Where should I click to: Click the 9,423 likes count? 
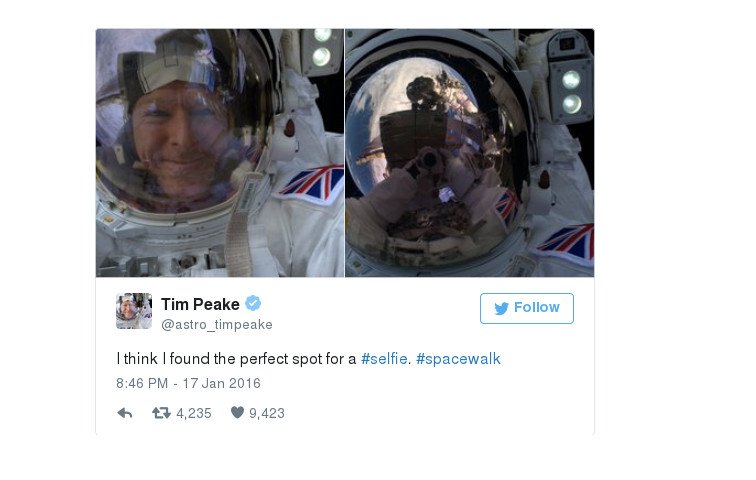point(267,413)
